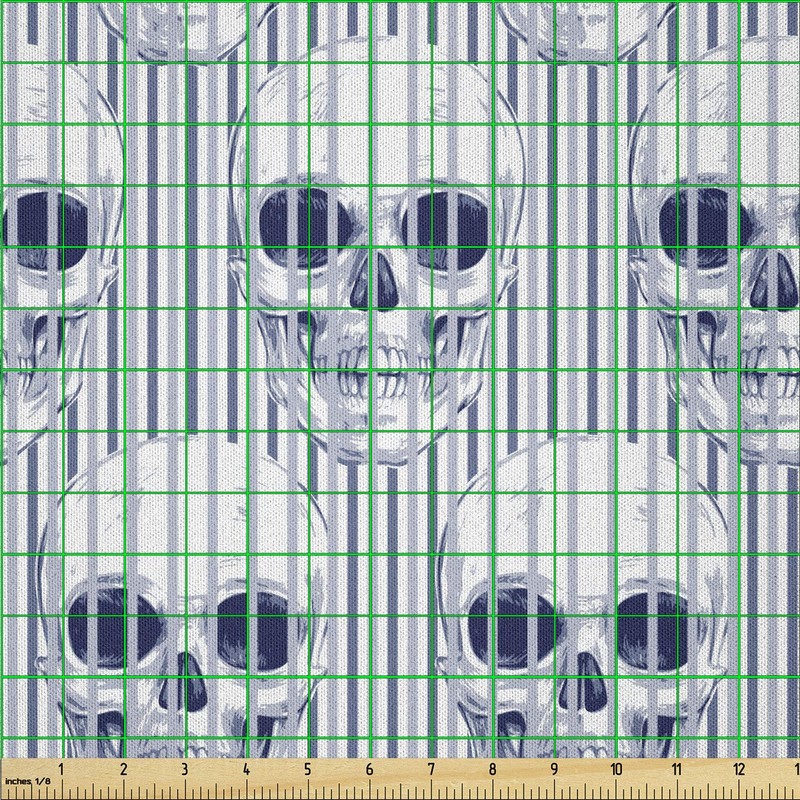The image size is (800, 800).
Task: Click the number 9 on the ruler
Action: click(x=554, y=770)
